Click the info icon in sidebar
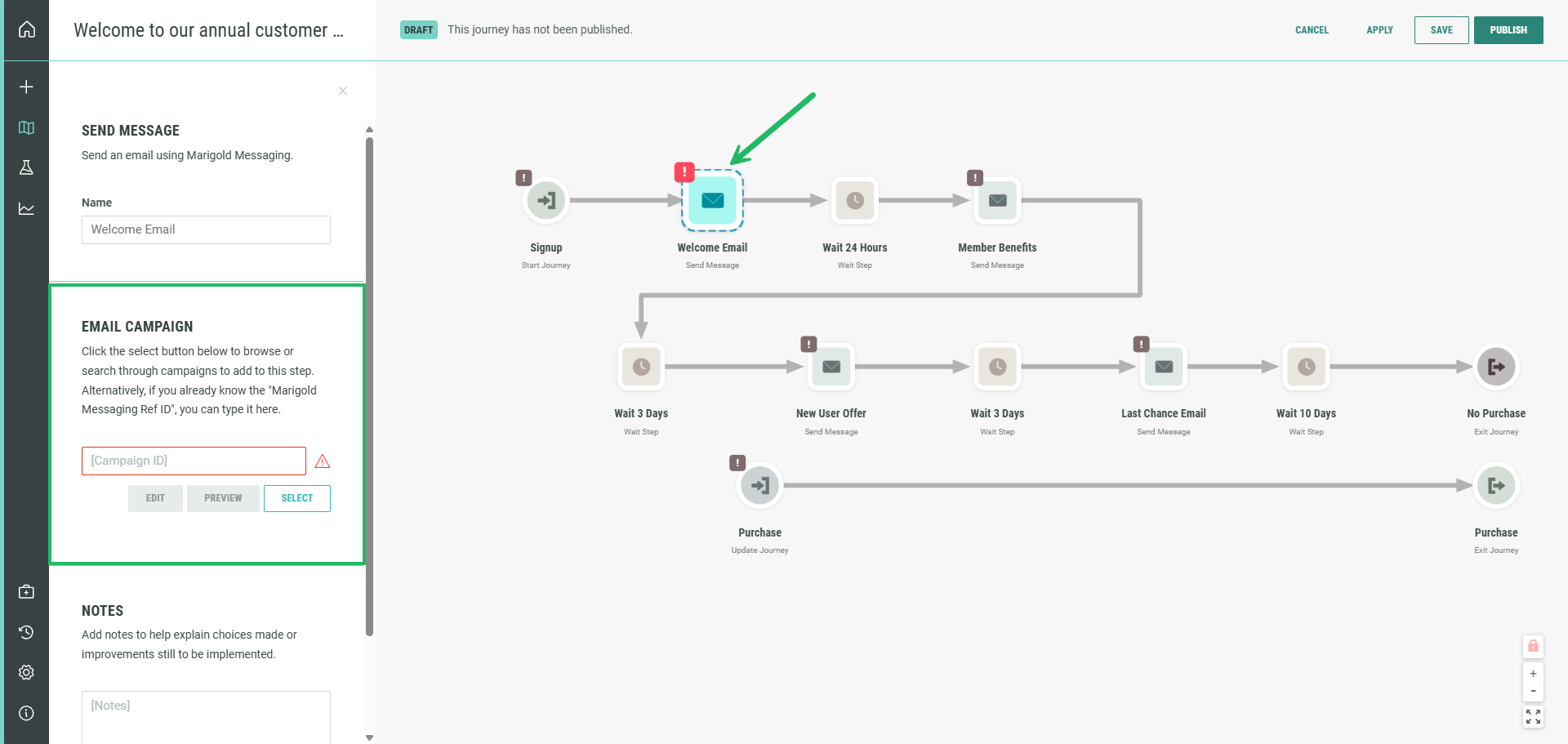 (26, 713)
